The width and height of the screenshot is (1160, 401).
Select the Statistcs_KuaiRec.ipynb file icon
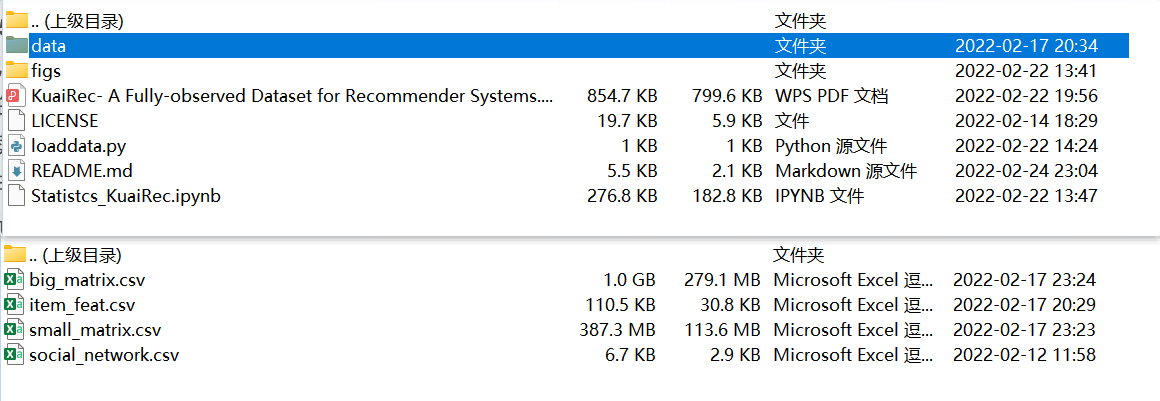tap(16, 196)
